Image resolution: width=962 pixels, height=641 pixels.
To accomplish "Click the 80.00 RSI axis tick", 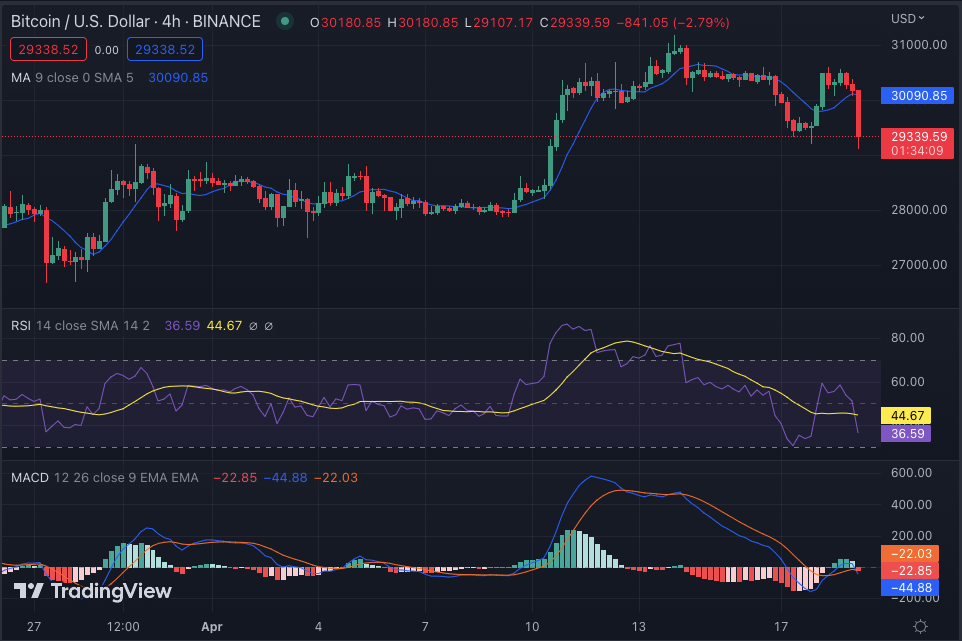I will click(907, 338).
